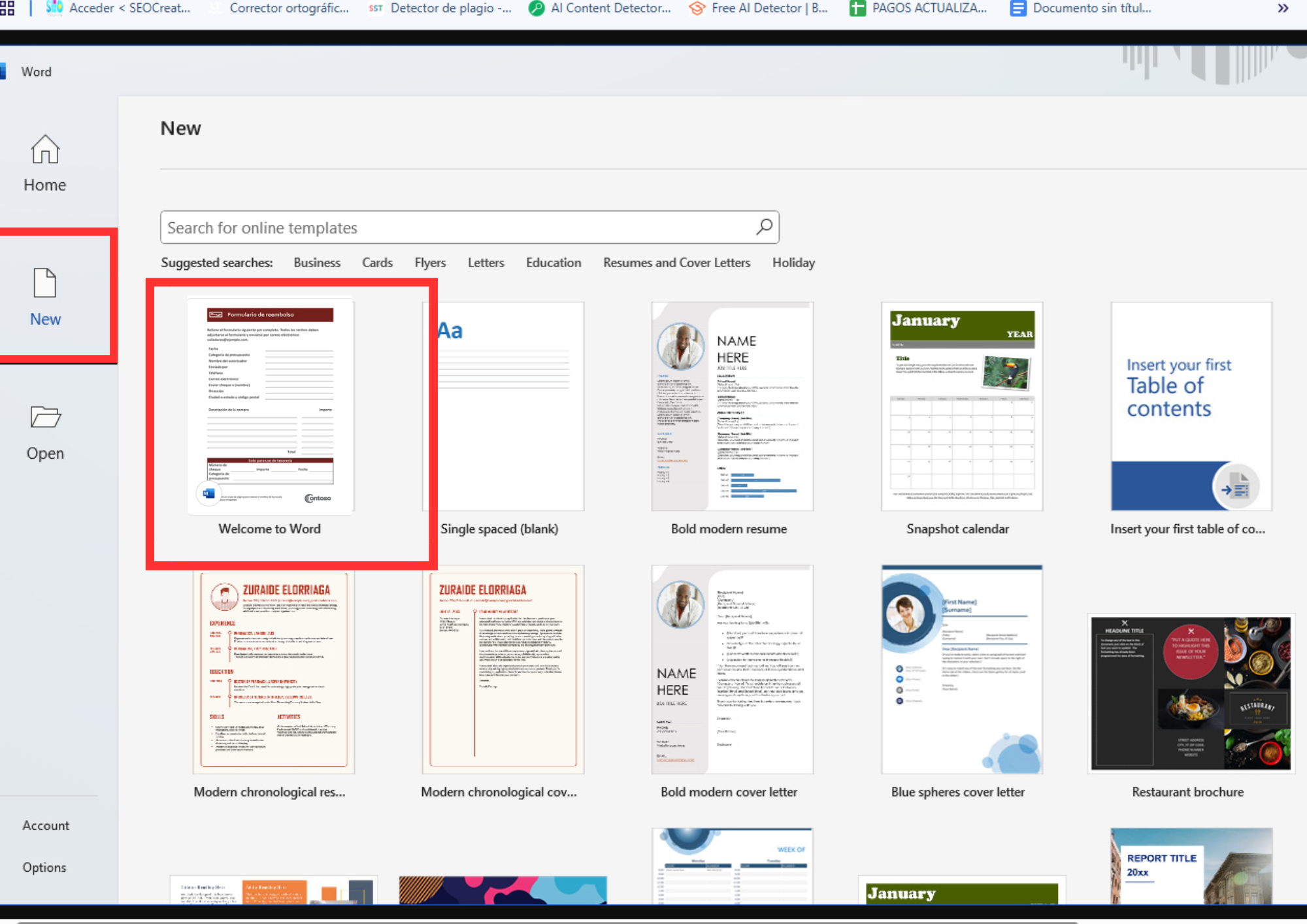Open the Acceder < SEOCreat... bookmark
The image size is (1307, 924).
(118, 8)
